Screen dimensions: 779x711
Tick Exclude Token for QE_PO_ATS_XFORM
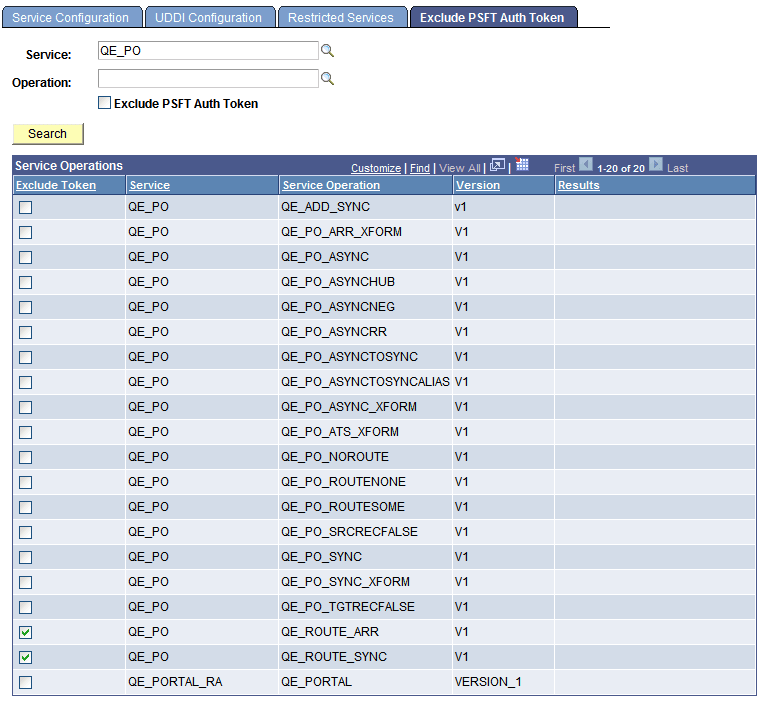pos(26,432)
